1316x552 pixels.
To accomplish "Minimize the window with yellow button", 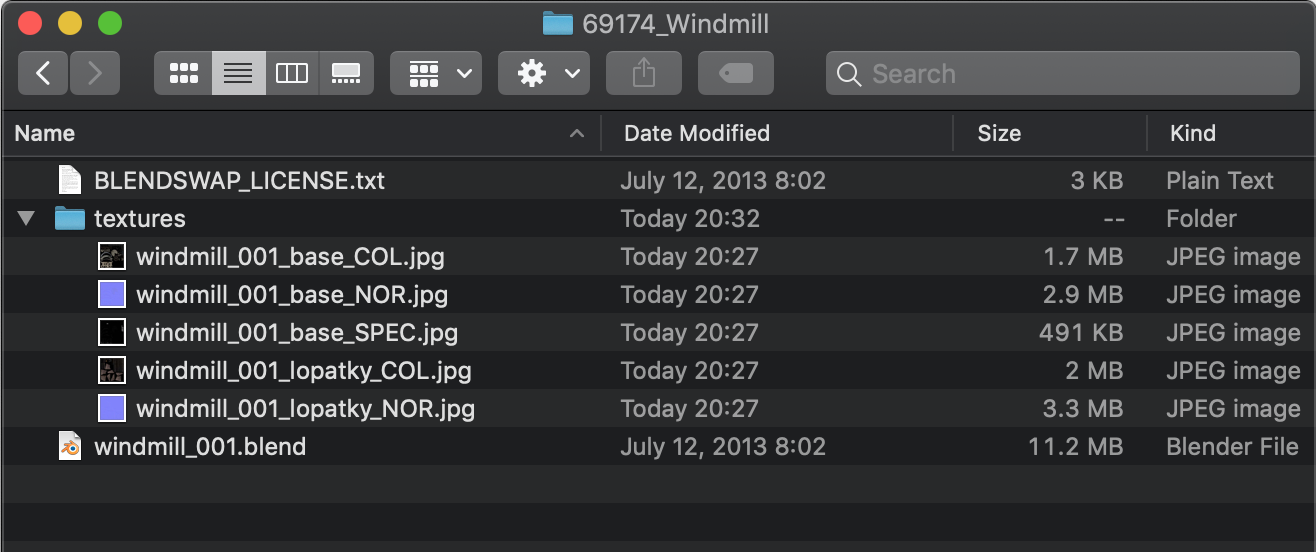I will coord(70,23).
